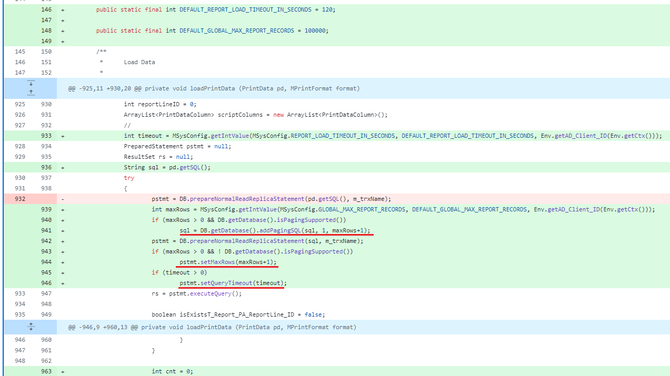Click 'PreparedStatement pstmt = null;' line

(177, 147)
